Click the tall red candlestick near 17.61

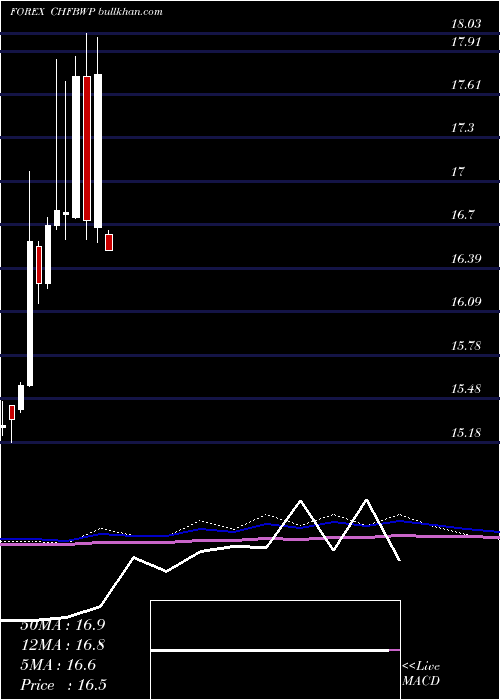87,148
